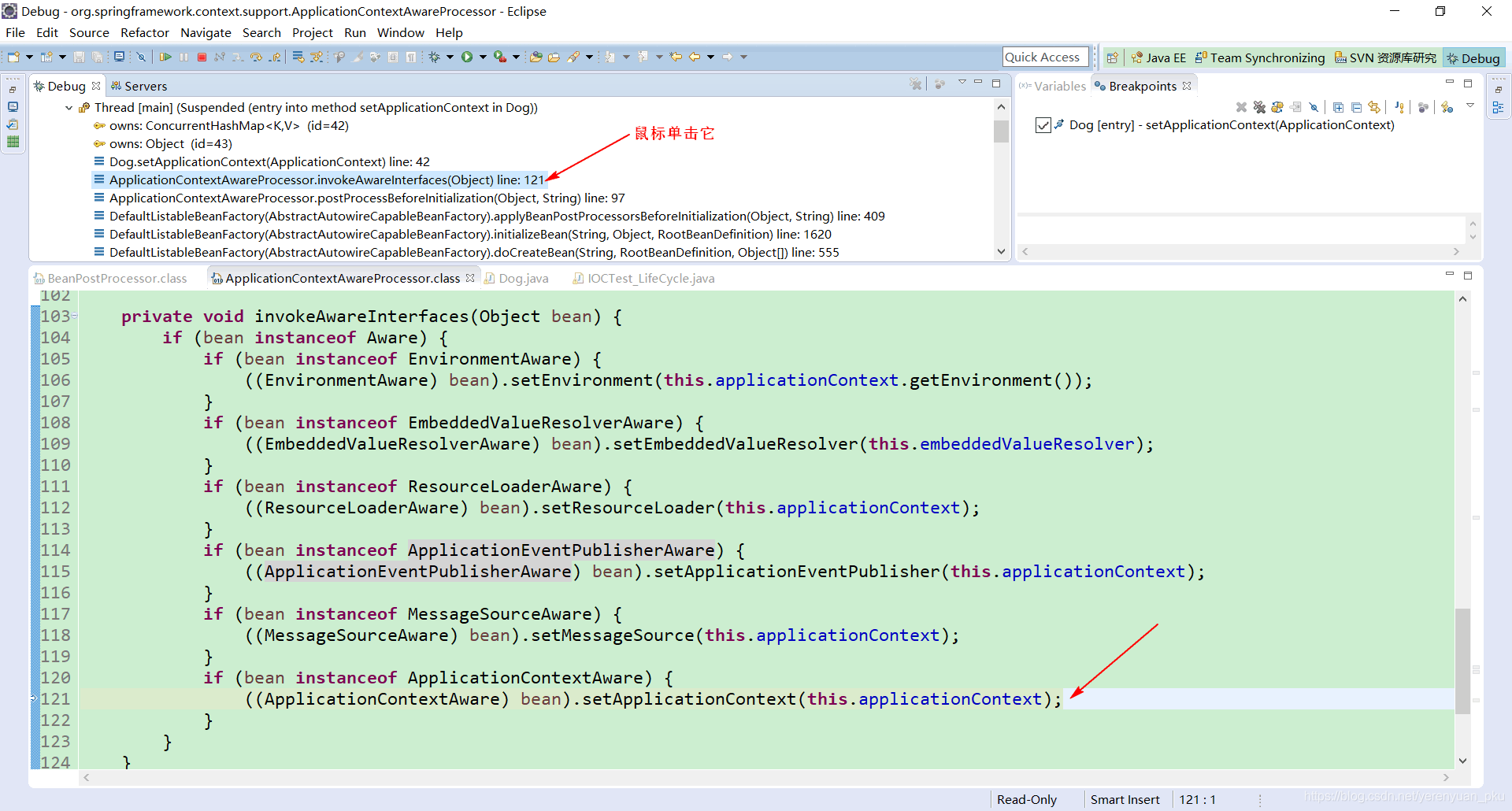Click the Disconnect icon in toolbar
The image size is (1512, 811).
pos(220,57)
